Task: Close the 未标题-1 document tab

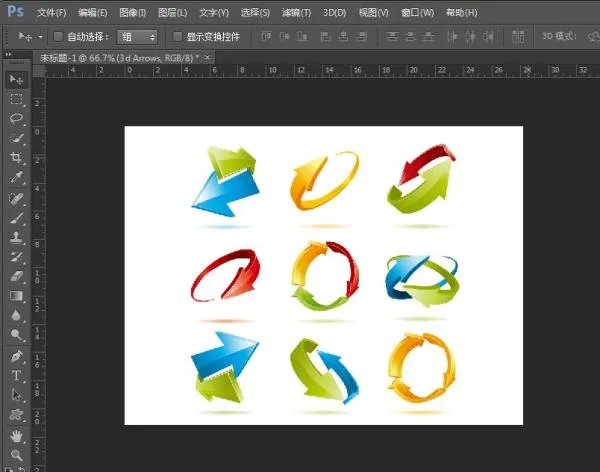Action: coord(208,58)
